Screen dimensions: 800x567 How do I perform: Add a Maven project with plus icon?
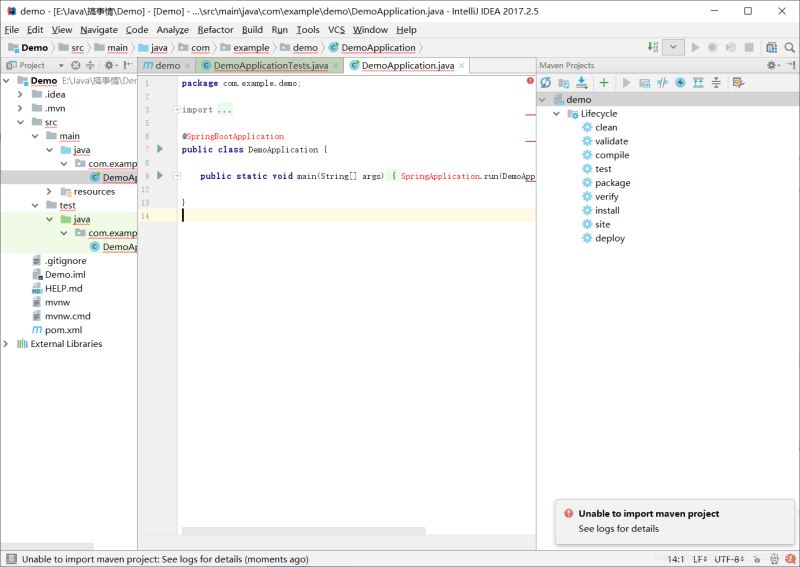[x=604, y=83]
